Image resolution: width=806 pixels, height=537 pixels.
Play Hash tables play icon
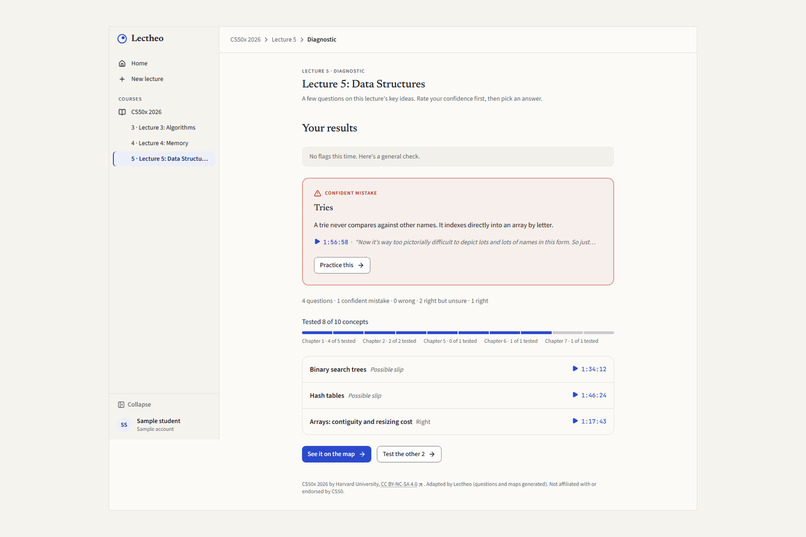pos(575,395)
